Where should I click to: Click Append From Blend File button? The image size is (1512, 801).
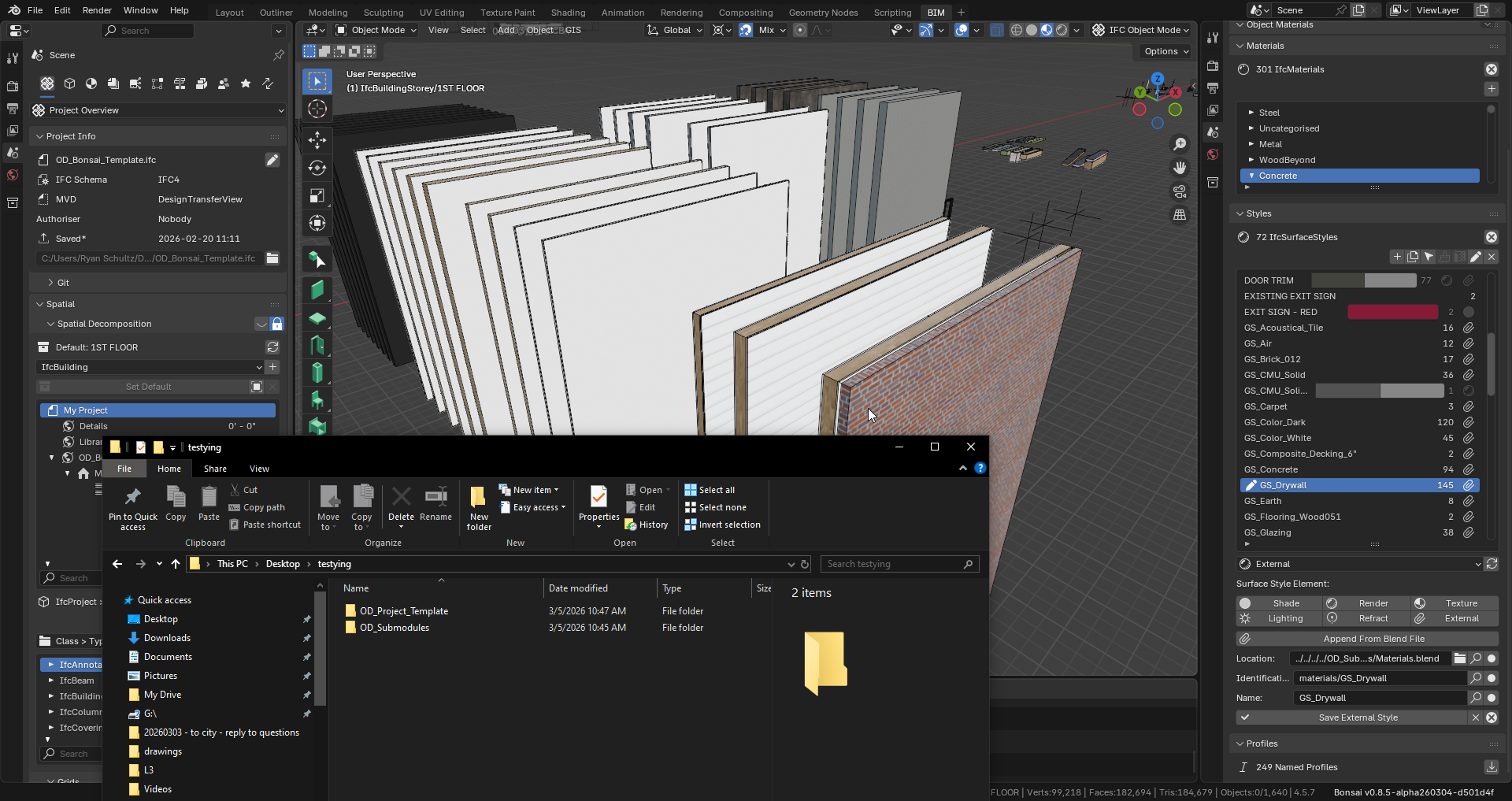[x=1373, y=639]
